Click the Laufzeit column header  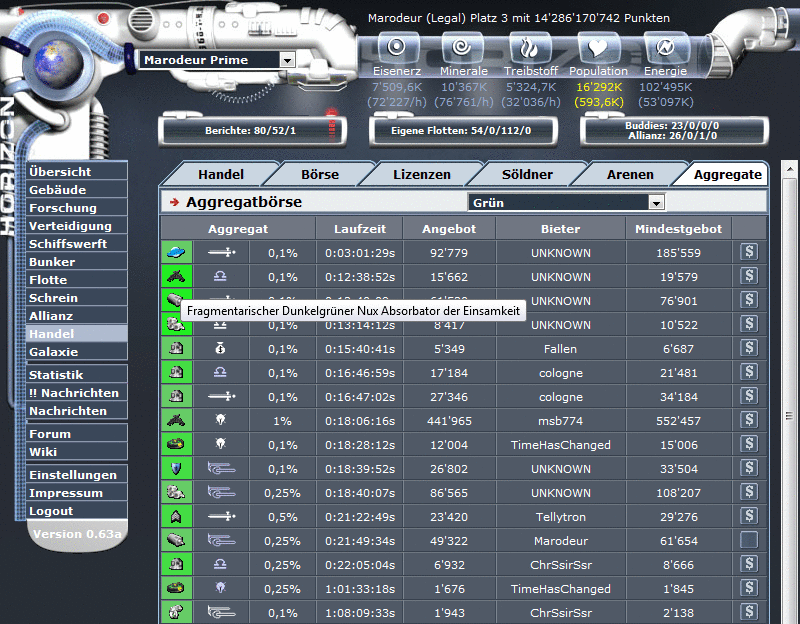(360, 228)
